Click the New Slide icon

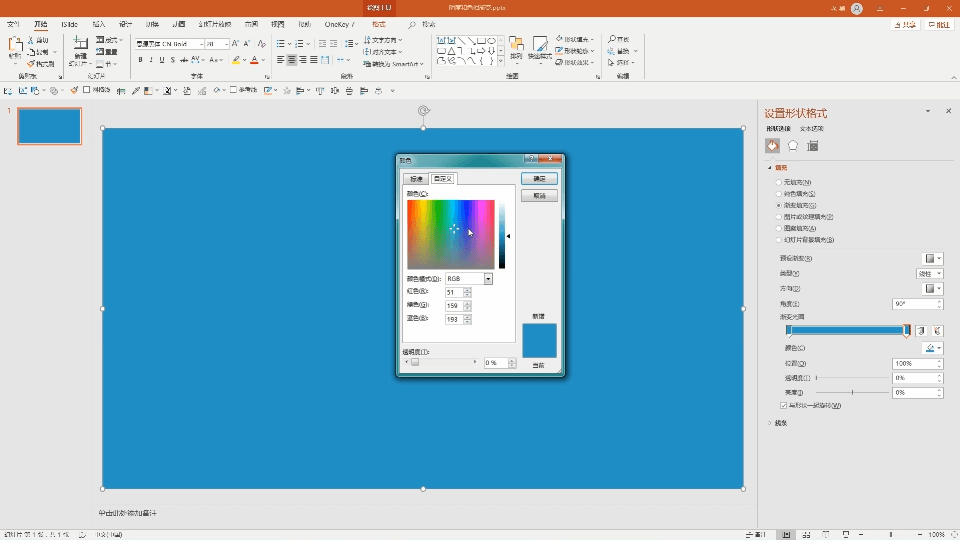(x=80, y=45)
